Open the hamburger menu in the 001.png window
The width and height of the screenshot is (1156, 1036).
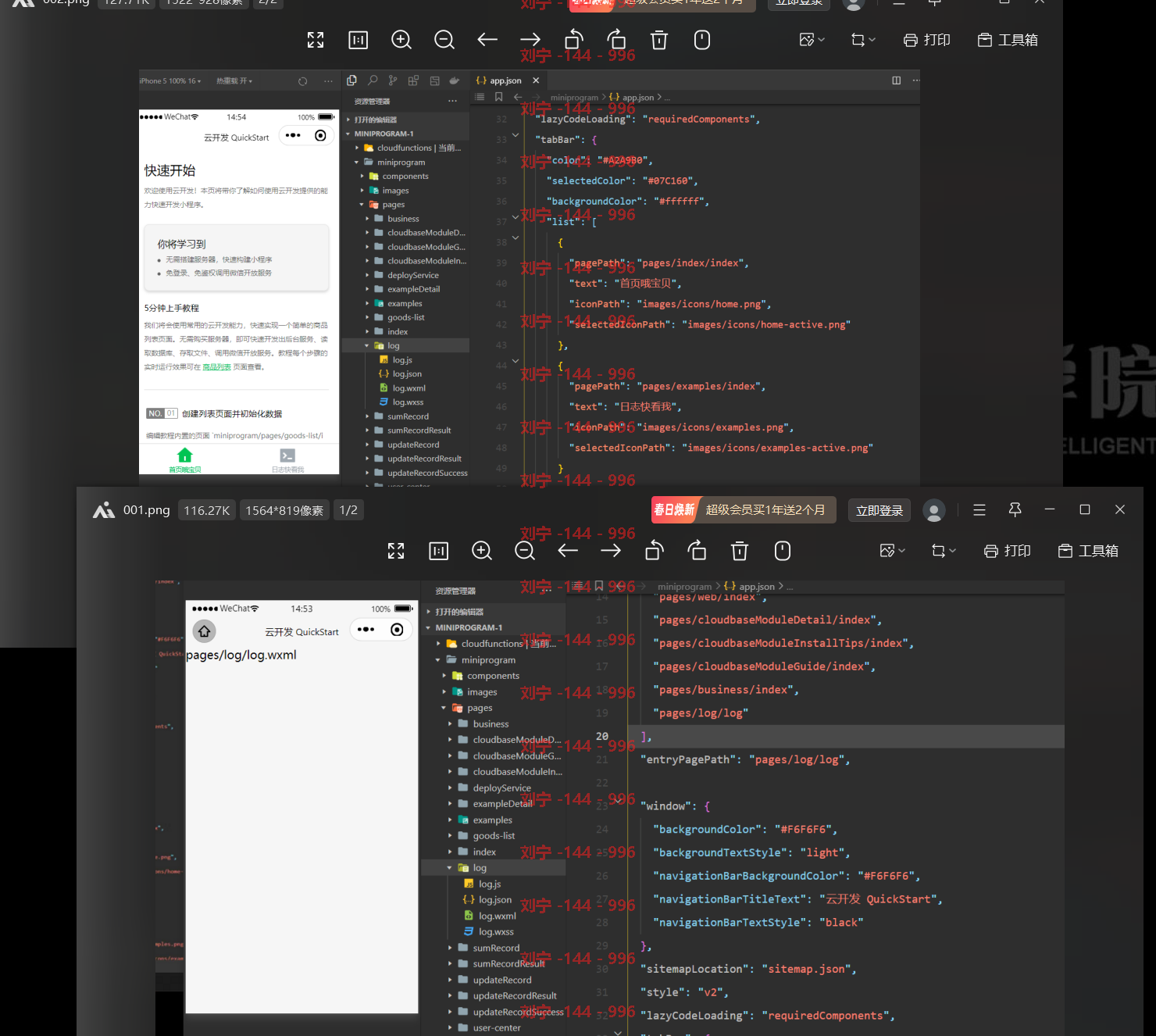[979, 510]
